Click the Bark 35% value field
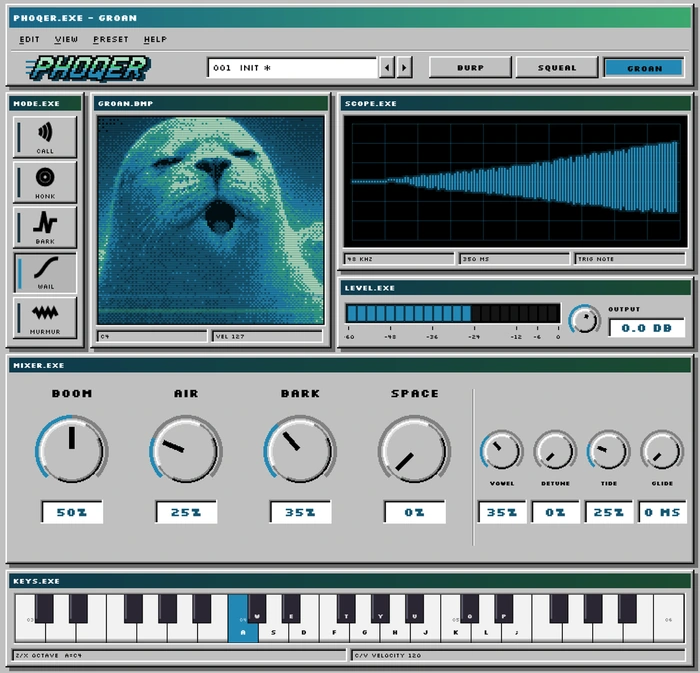The image size is (700, 673). pyautogui.click(x=300, y=512)
